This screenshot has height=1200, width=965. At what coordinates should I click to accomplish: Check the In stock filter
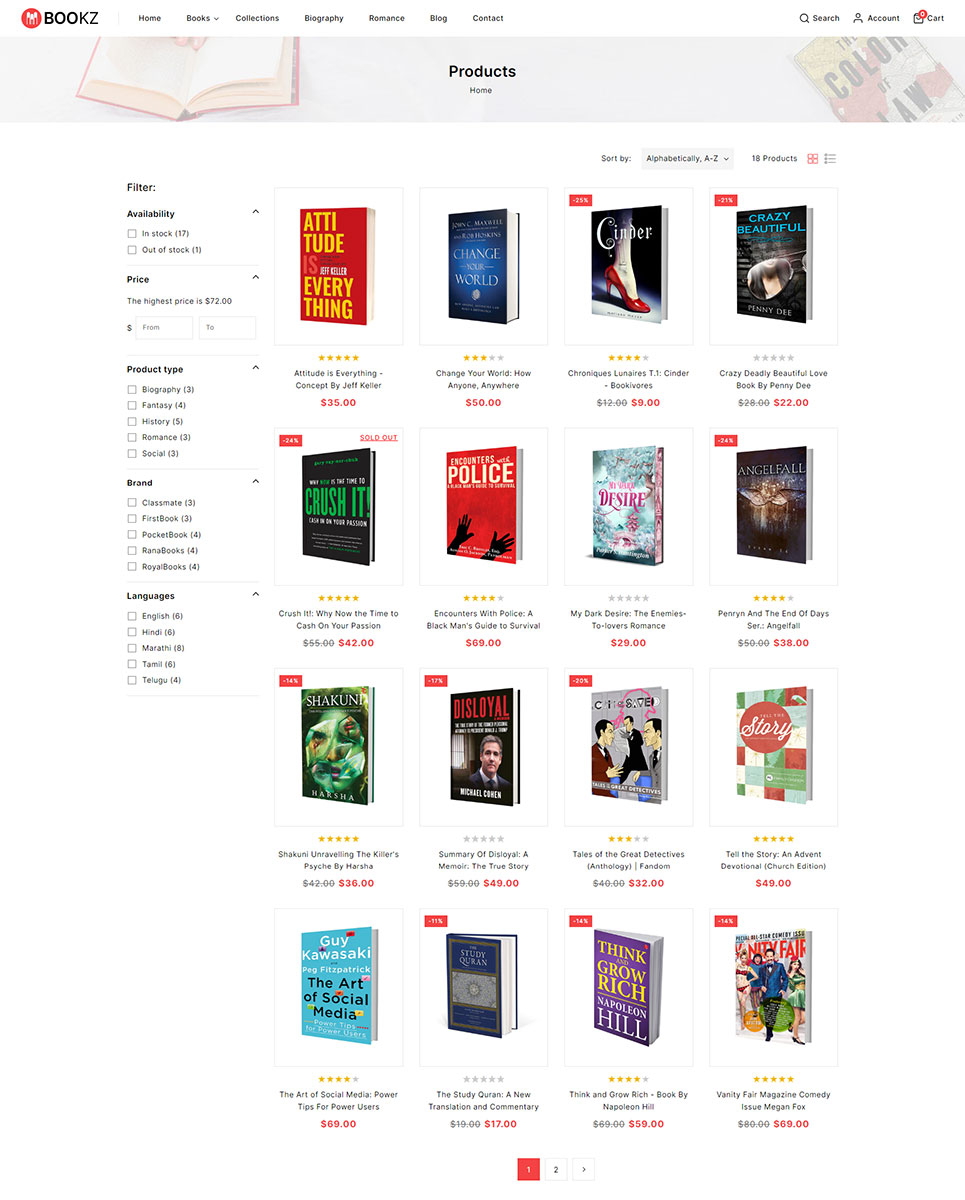point(132,234)
